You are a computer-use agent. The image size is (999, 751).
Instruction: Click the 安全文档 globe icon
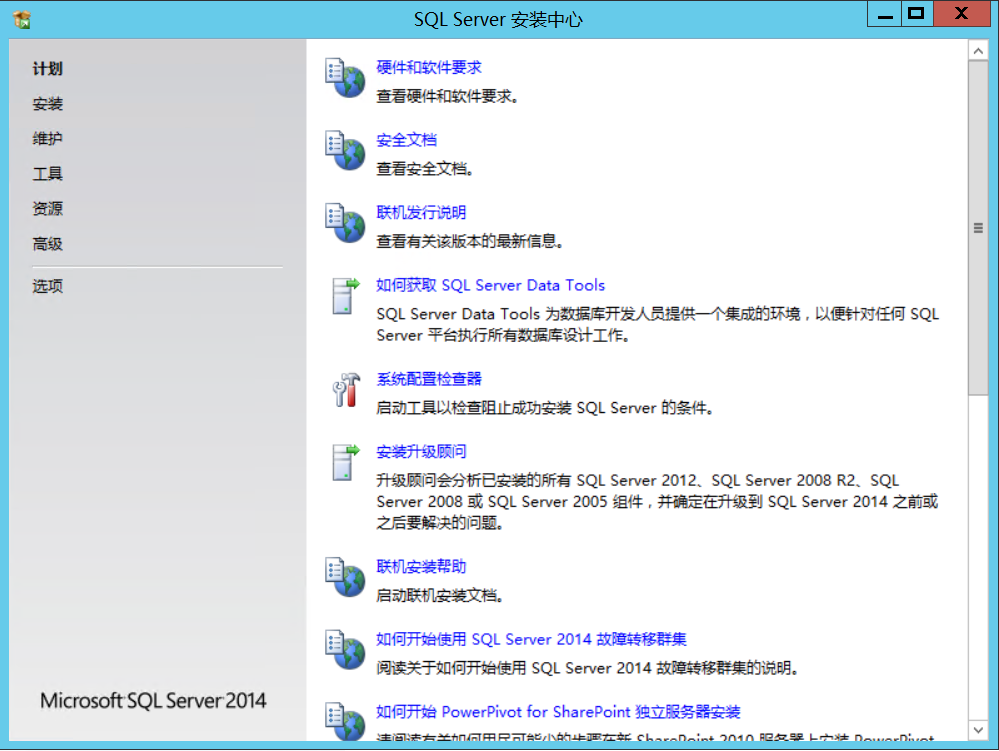(344, 150)
